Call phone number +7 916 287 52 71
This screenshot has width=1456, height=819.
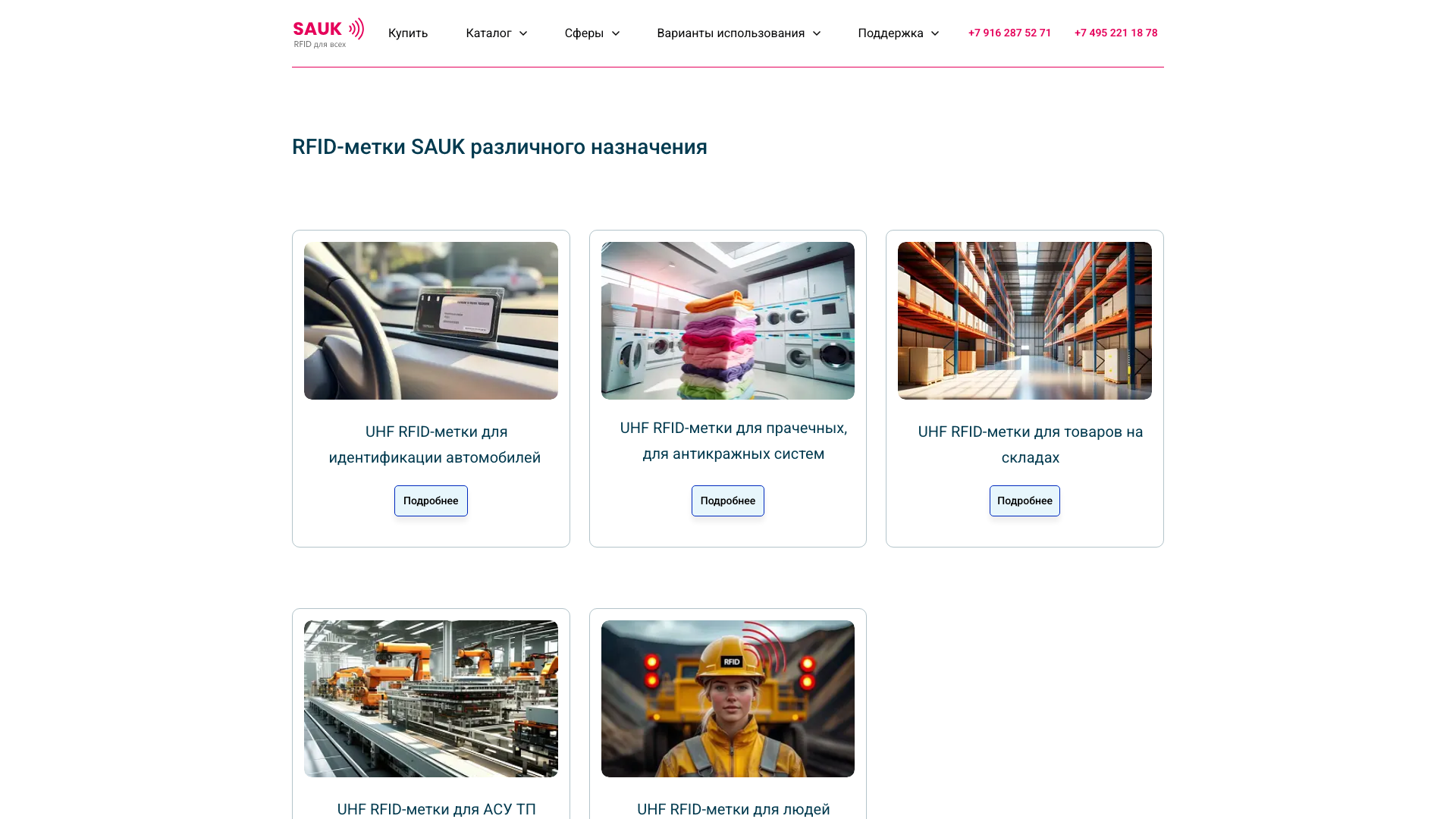point(1009,33)
